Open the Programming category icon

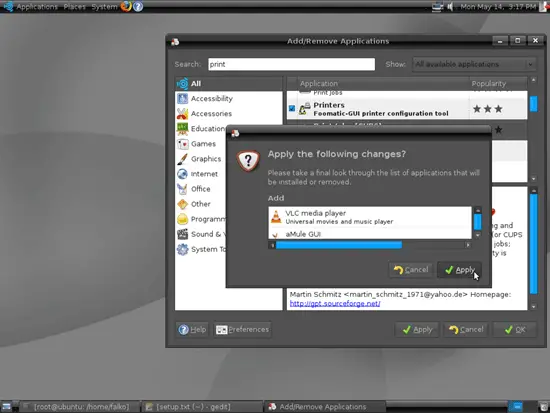(x=182, y=219)
